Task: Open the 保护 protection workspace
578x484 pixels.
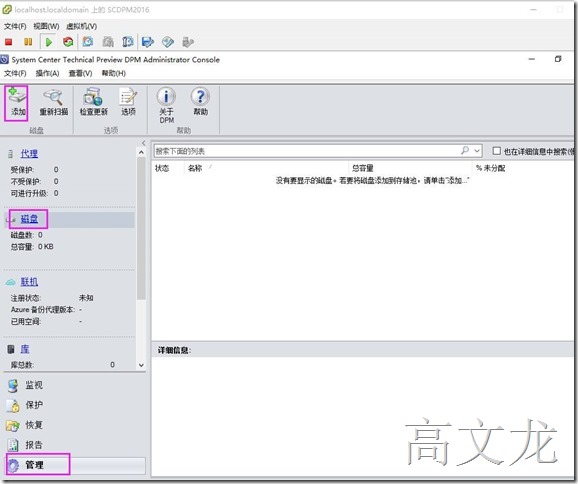Action: 34,405
